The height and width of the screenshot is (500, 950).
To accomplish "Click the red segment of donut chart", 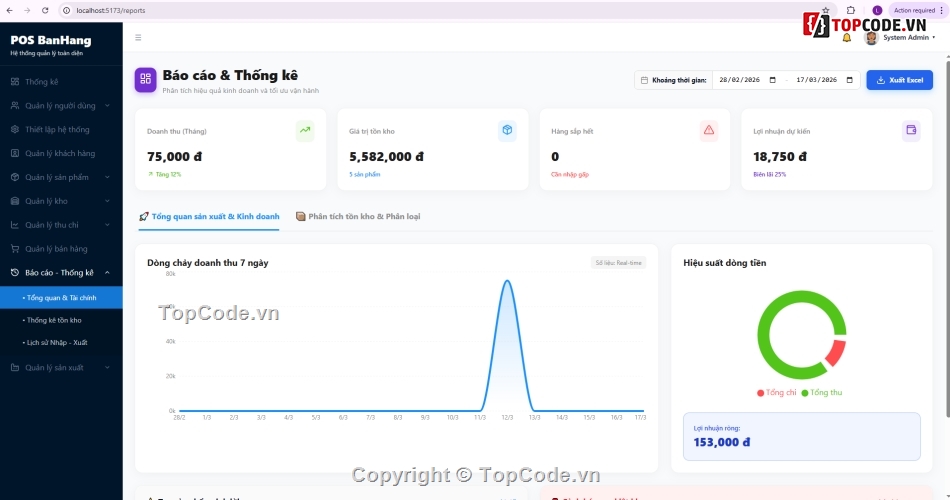I will point(836,353).
